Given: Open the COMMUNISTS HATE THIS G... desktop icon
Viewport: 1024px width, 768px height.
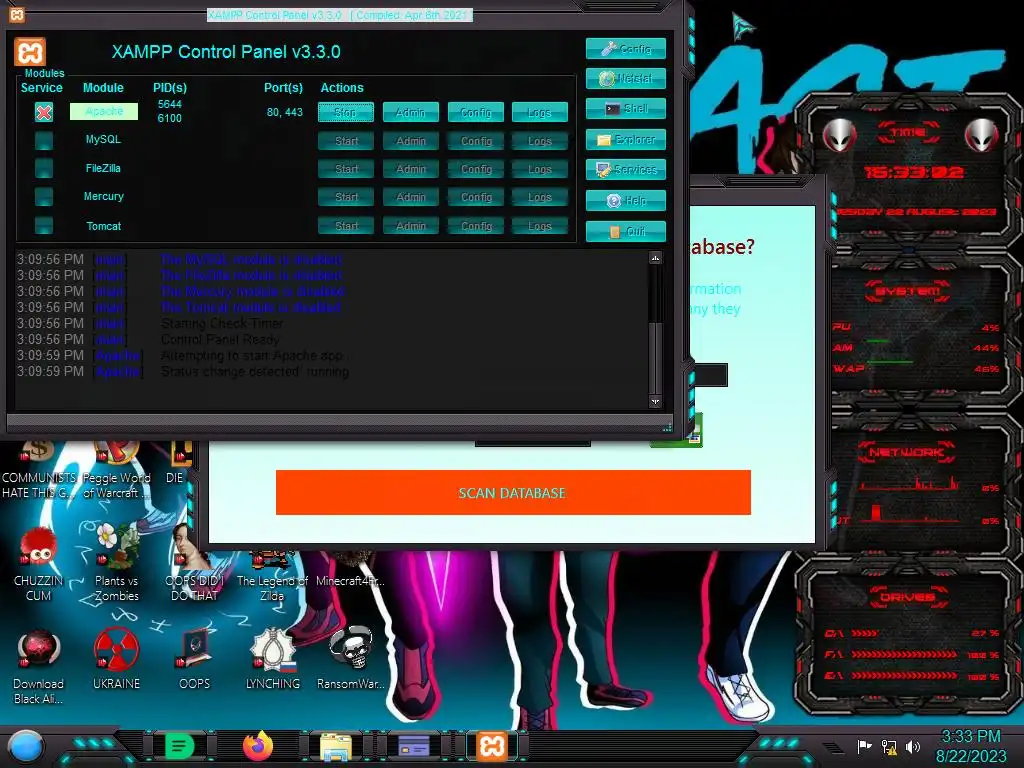Looking at the screenshot, I should 38,470.
